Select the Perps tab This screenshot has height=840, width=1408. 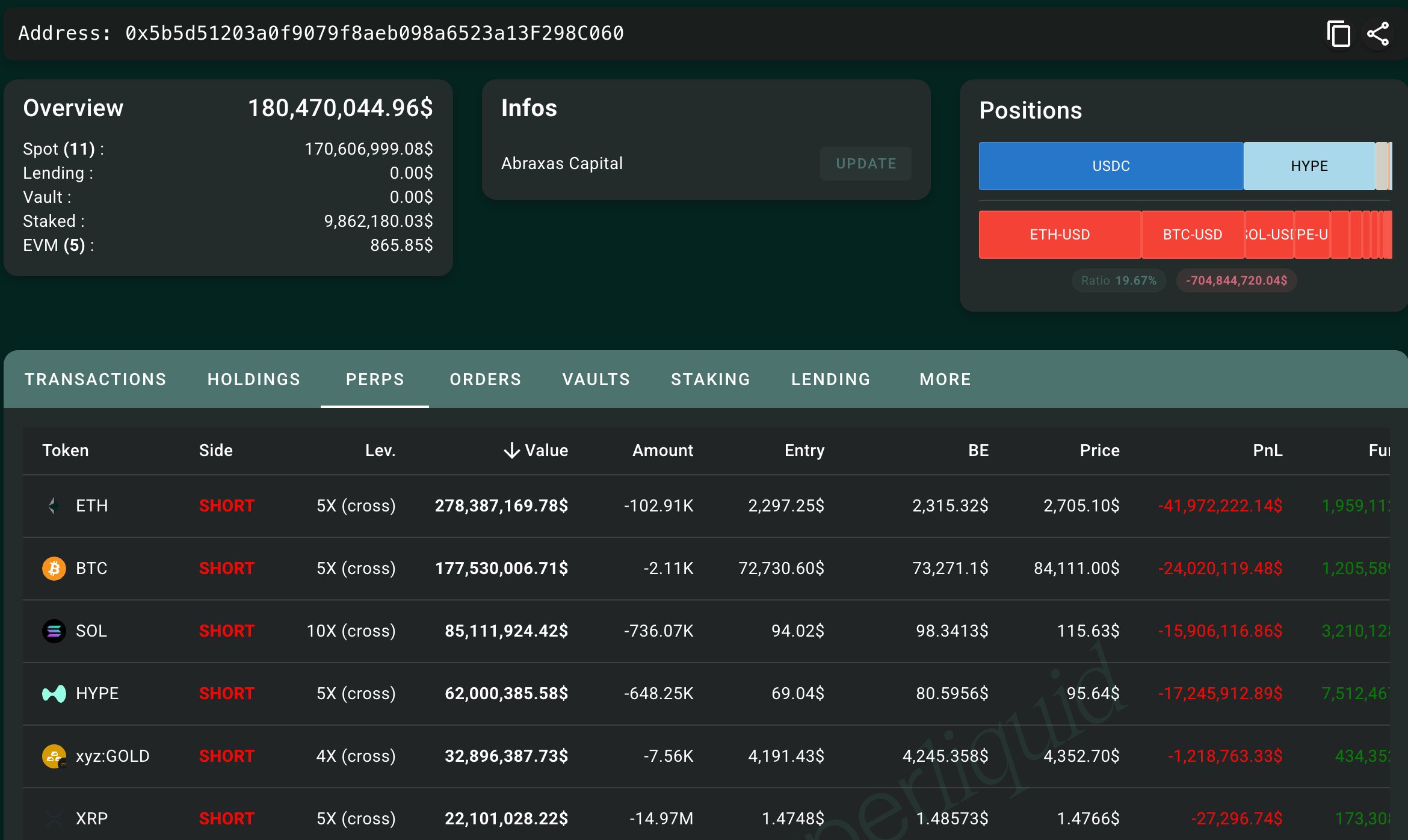375,379
